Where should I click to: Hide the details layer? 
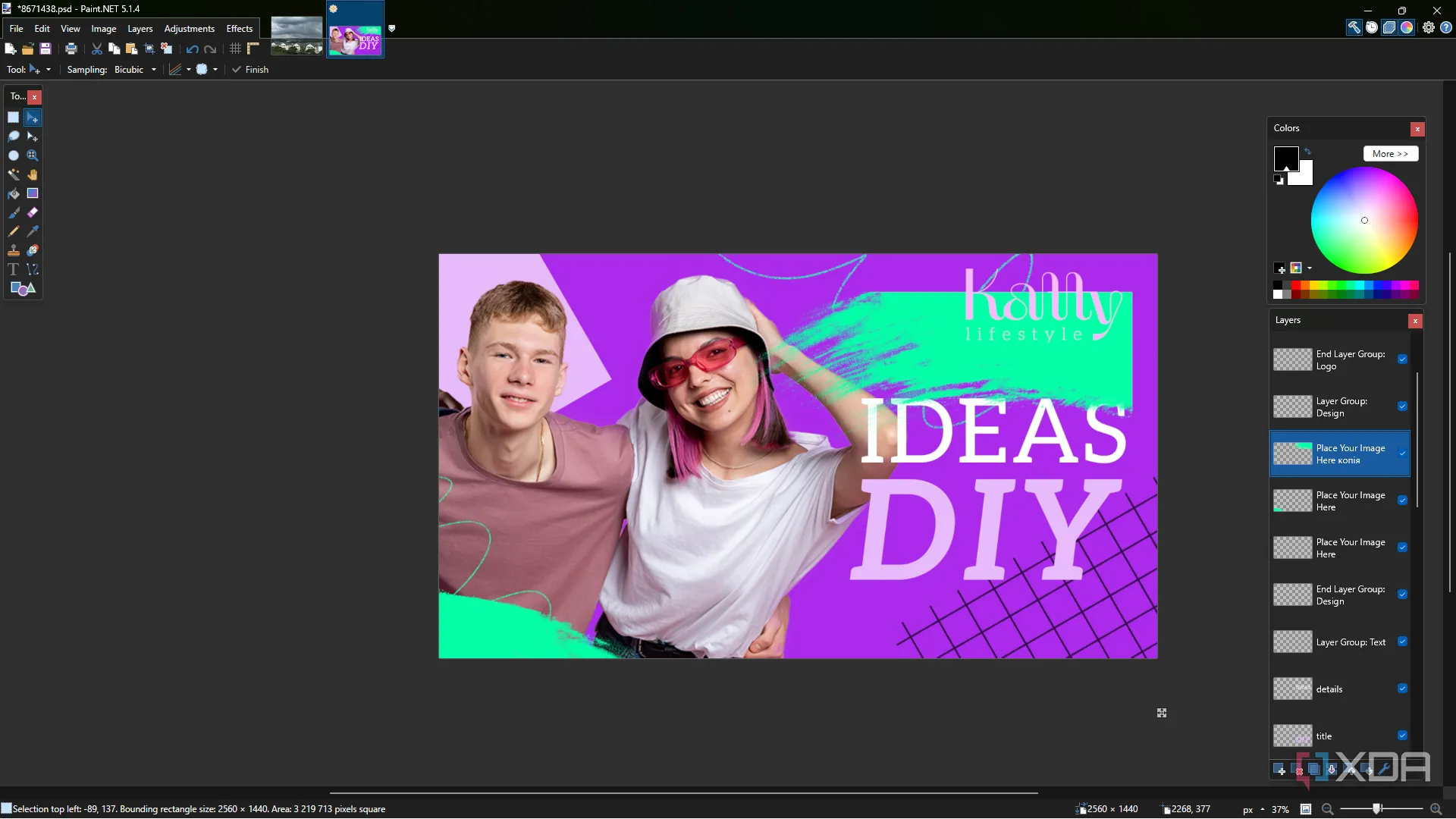coord(1402,689)
